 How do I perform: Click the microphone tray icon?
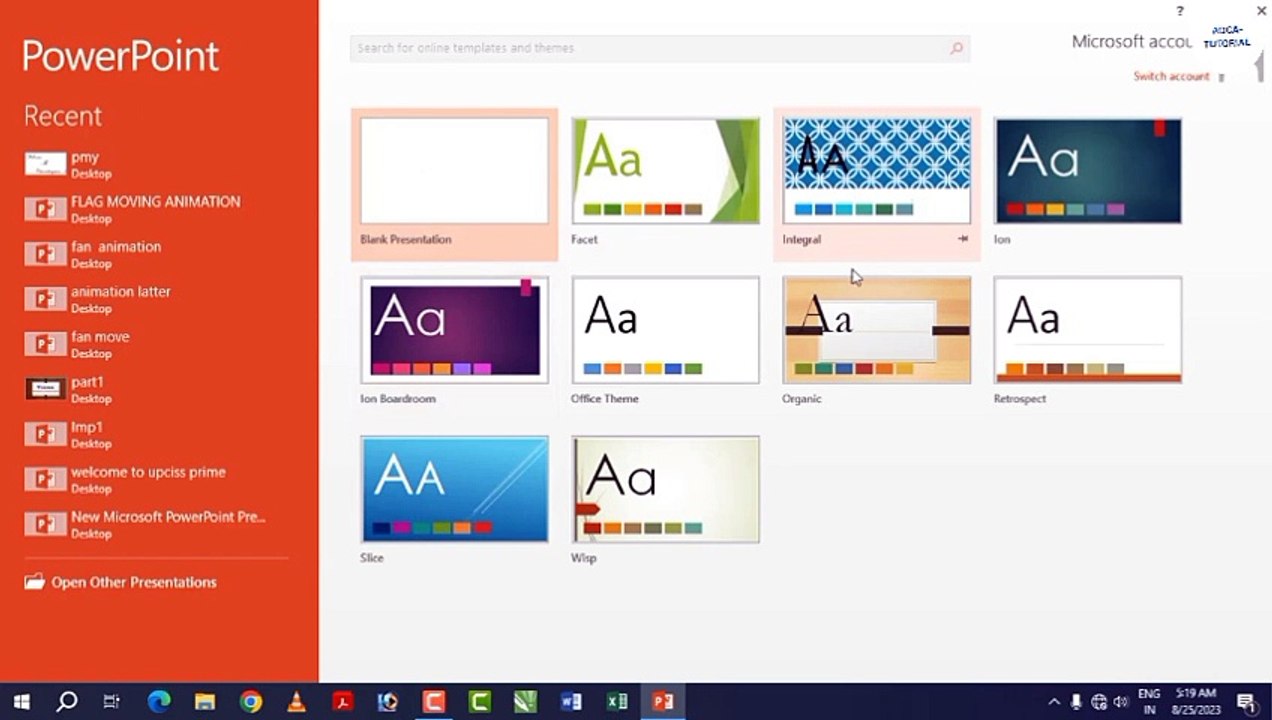click(1077, 702)
